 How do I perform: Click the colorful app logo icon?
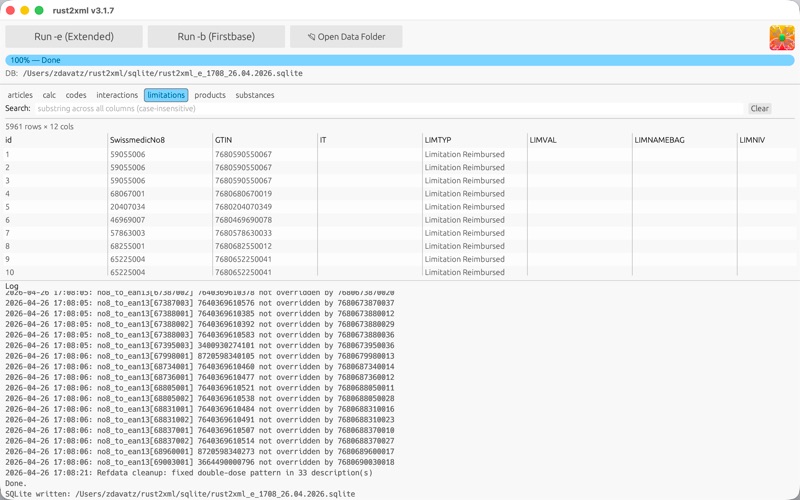tap(782, 38)
